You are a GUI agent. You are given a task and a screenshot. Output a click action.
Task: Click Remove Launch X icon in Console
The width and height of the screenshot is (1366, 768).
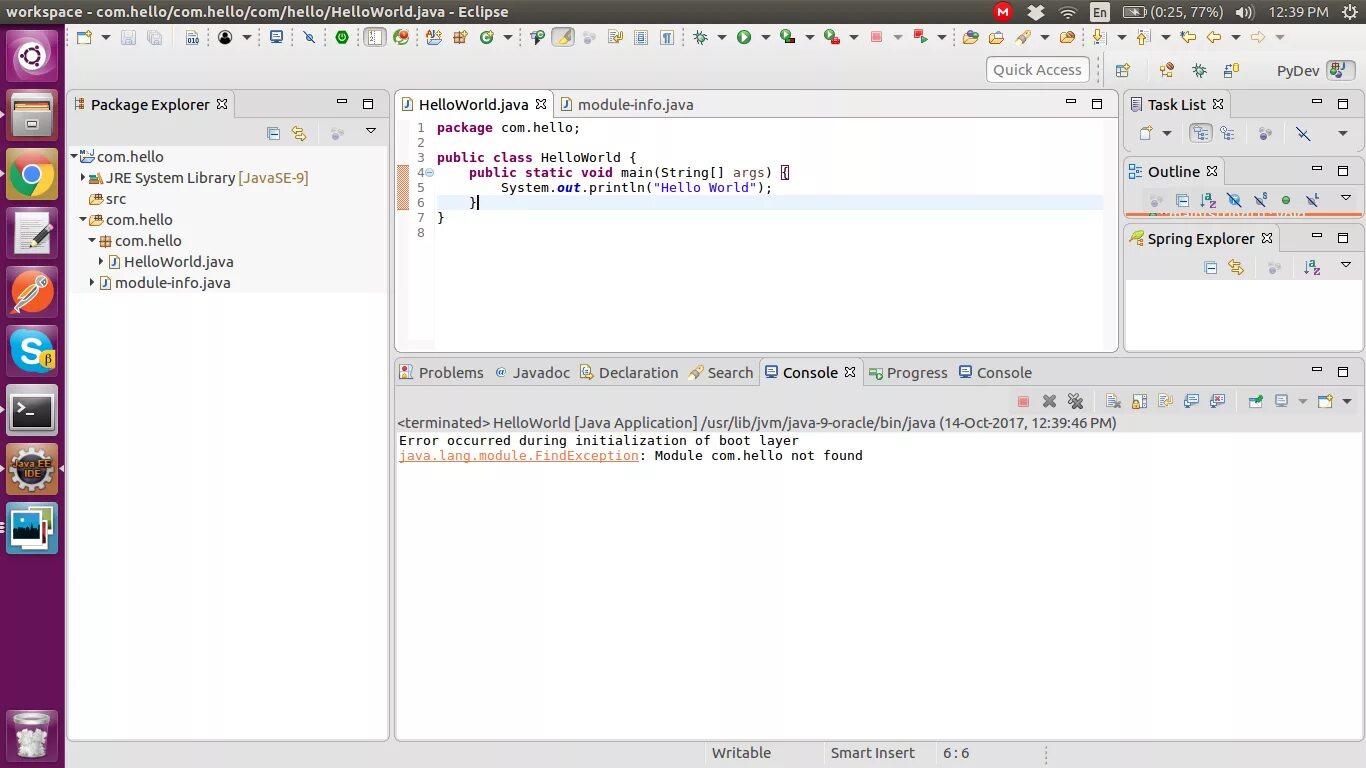1050,401
